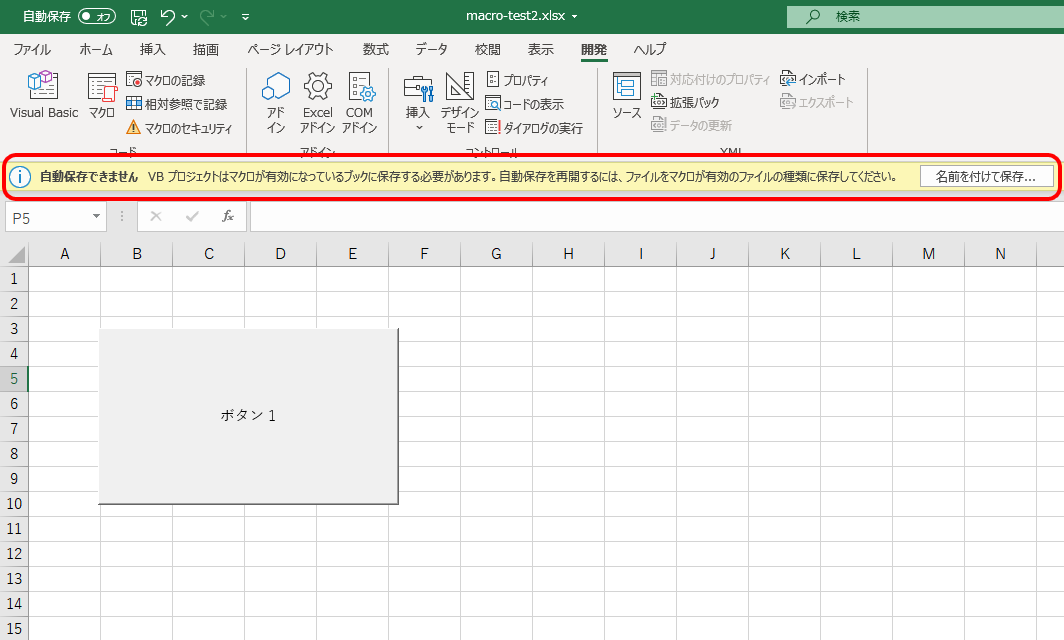Open the XML ソース pane
The height and width of the screenshot is (640, 1064).
[x=626, y=100]
